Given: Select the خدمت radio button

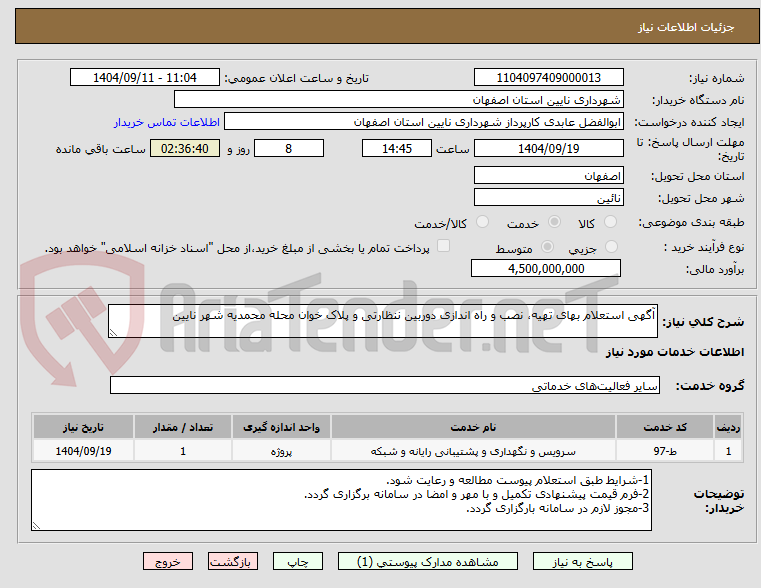Looking at the screenshot, I should (554, 222).
